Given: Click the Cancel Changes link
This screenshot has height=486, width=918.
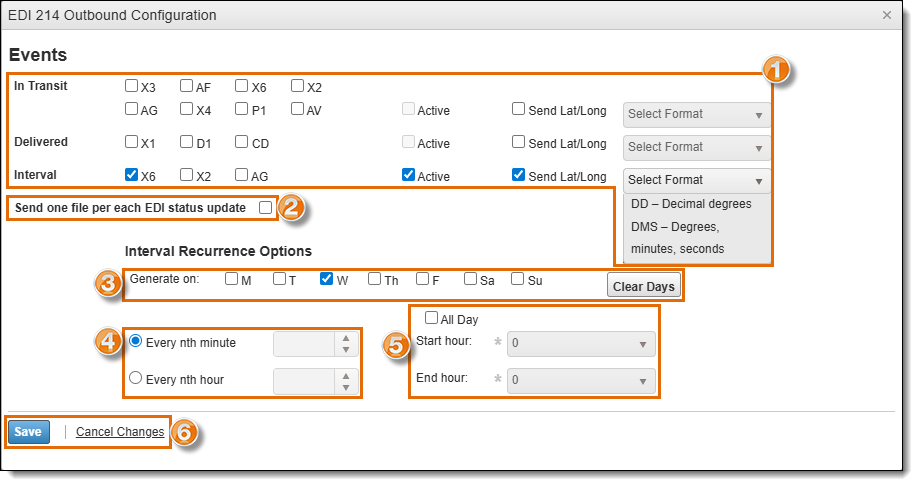Looking at the screenshot, I should pyautogui.click(x=120, y=432).
